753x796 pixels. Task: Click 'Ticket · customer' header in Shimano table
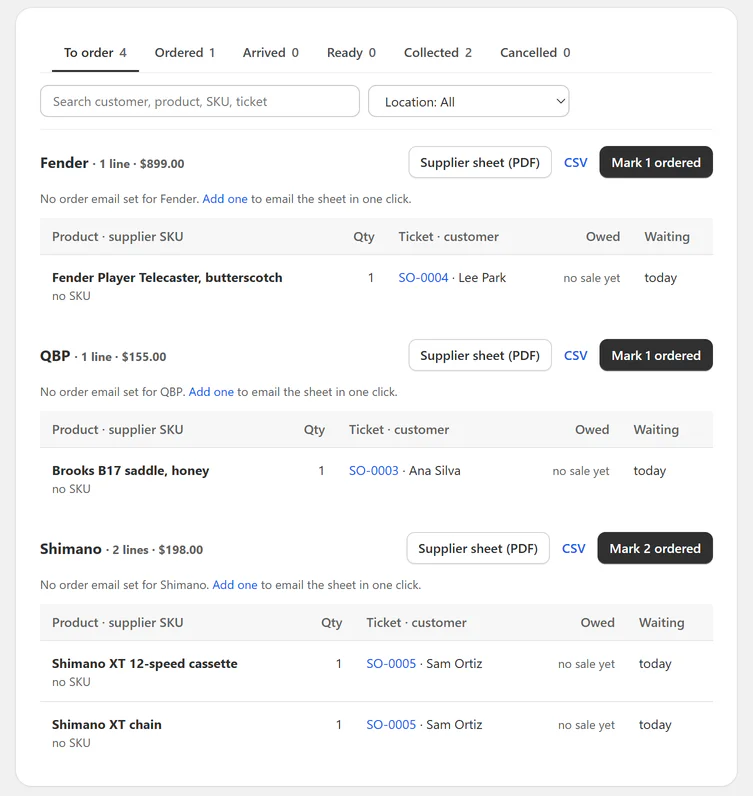click(x=416, y=622)
